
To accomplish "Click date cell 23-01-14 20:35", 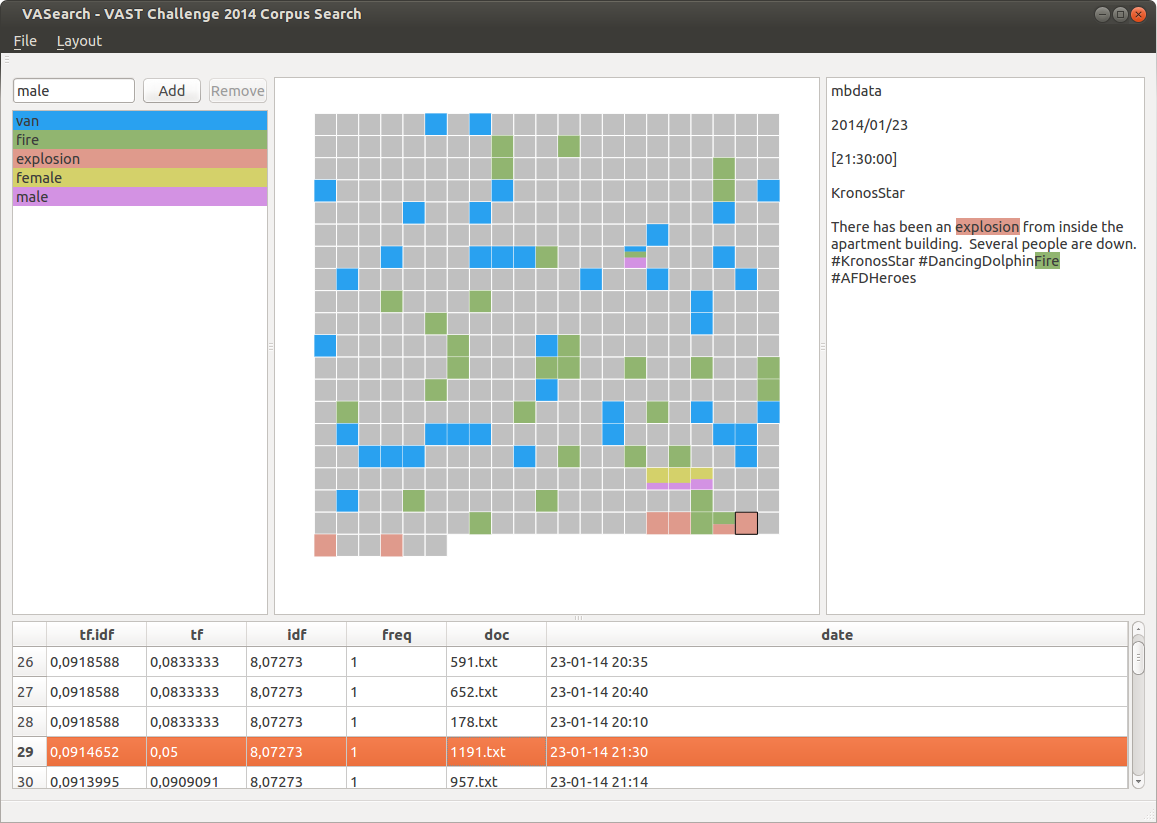I will pyautogui.click(x=837, y=662).
